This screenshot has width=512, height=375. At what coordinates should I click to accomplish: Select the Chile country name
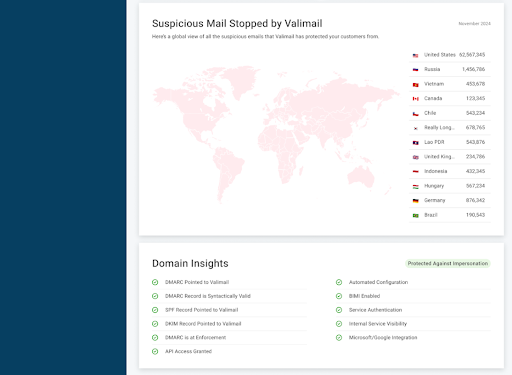click(x=430, y=113)
